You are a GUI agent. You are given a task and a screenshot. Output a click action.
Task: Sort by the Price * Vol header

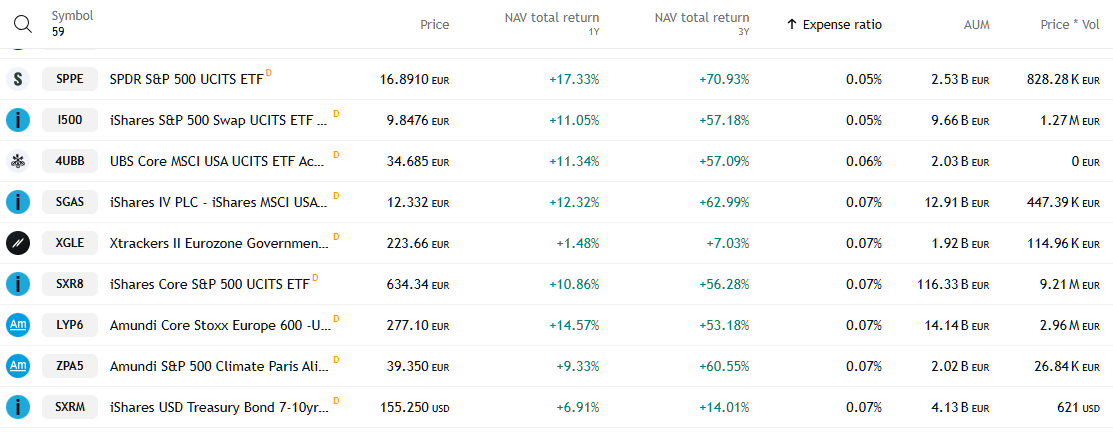click(1069, 24)
